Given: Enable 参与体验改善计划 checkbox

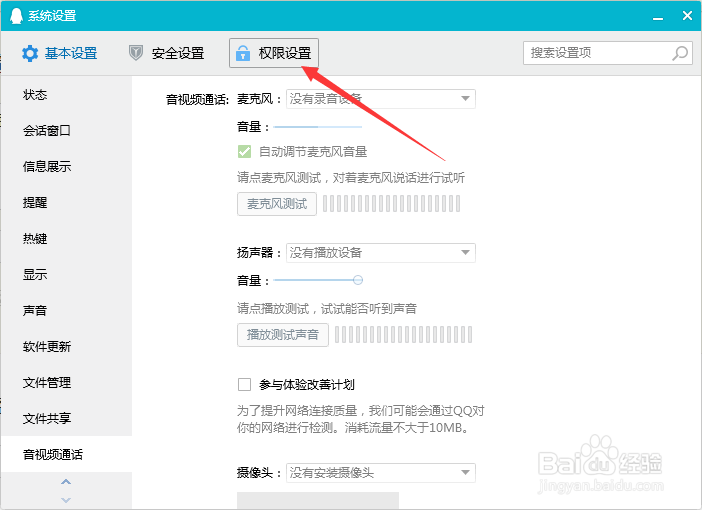Looking at the screenshot, I should (x=244, y=385).
